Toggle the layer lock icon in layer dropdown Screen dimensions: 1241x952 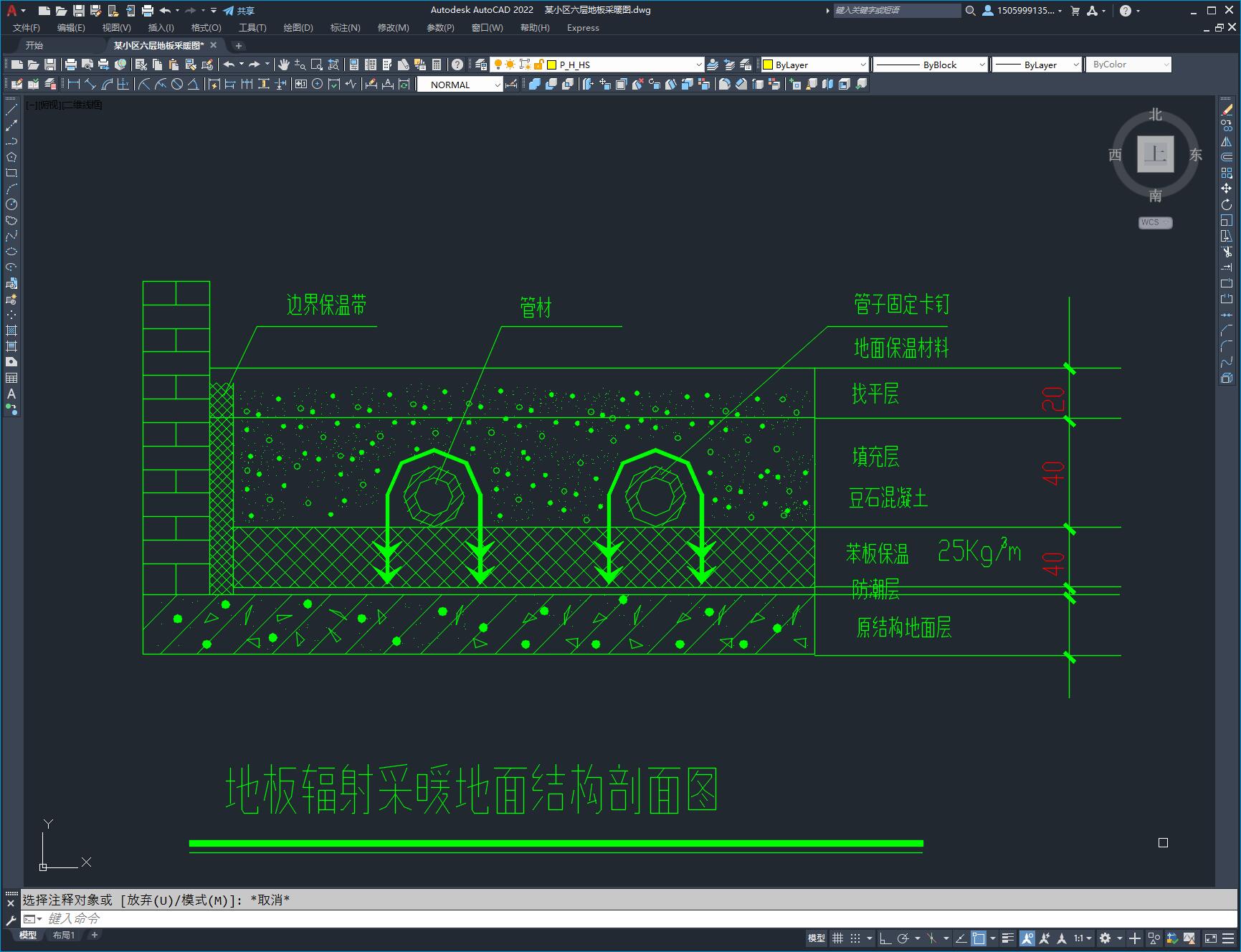point(539,65)
